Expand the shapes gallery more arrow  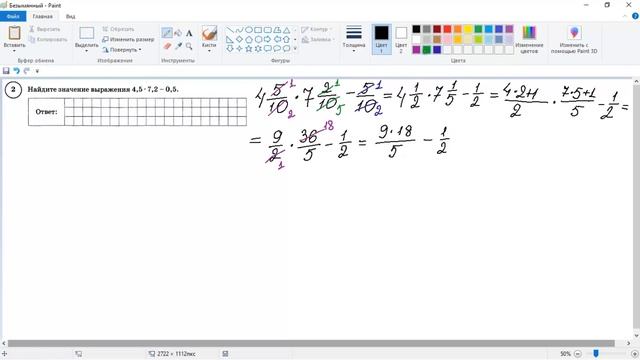coord(295,49)
